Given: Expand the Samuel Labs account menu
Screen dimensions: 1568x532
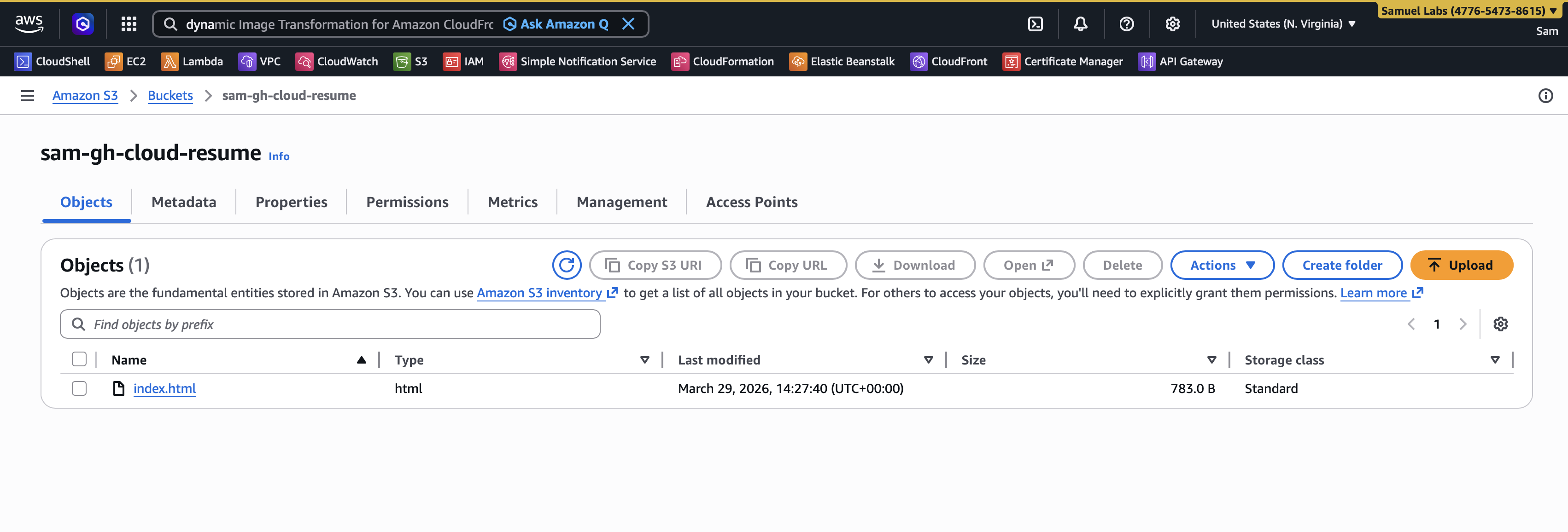Looking at the screenshot, I should pyautogui.click(x=1468, y=11).
